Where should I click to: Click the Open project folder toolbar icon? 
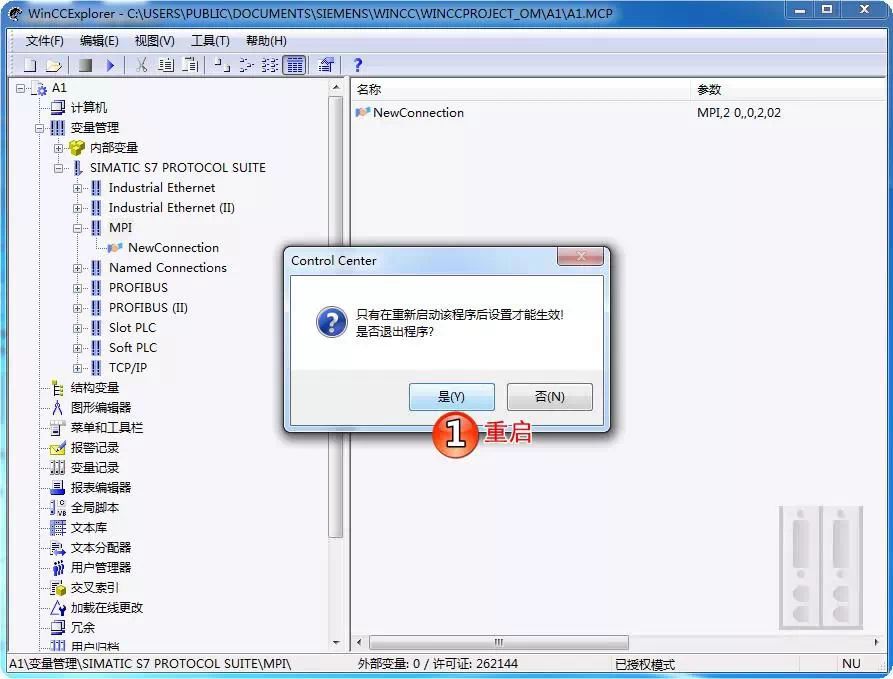(54, 66)
